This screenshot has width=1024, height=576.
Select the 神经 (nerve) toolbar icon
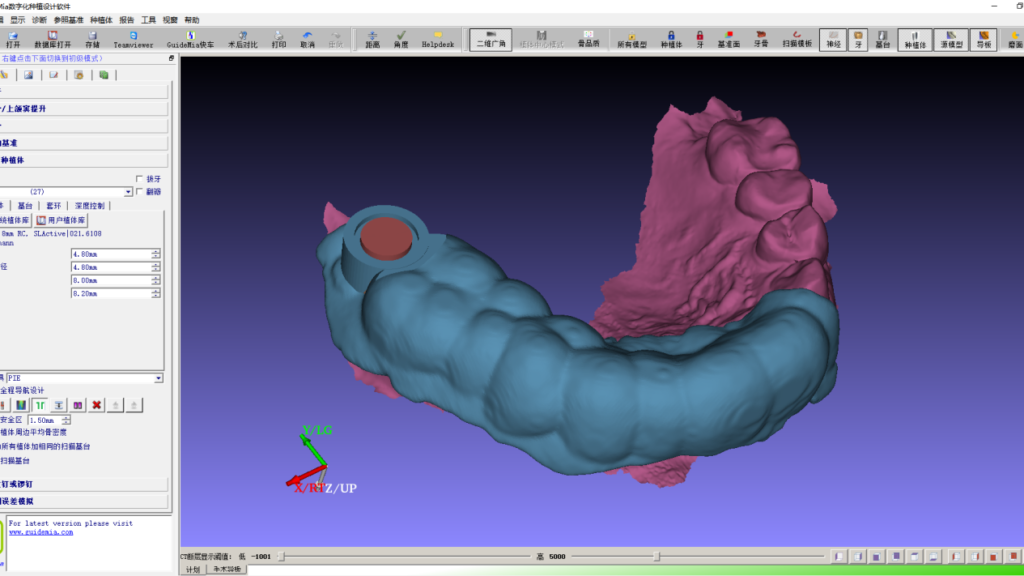(834, 40)
